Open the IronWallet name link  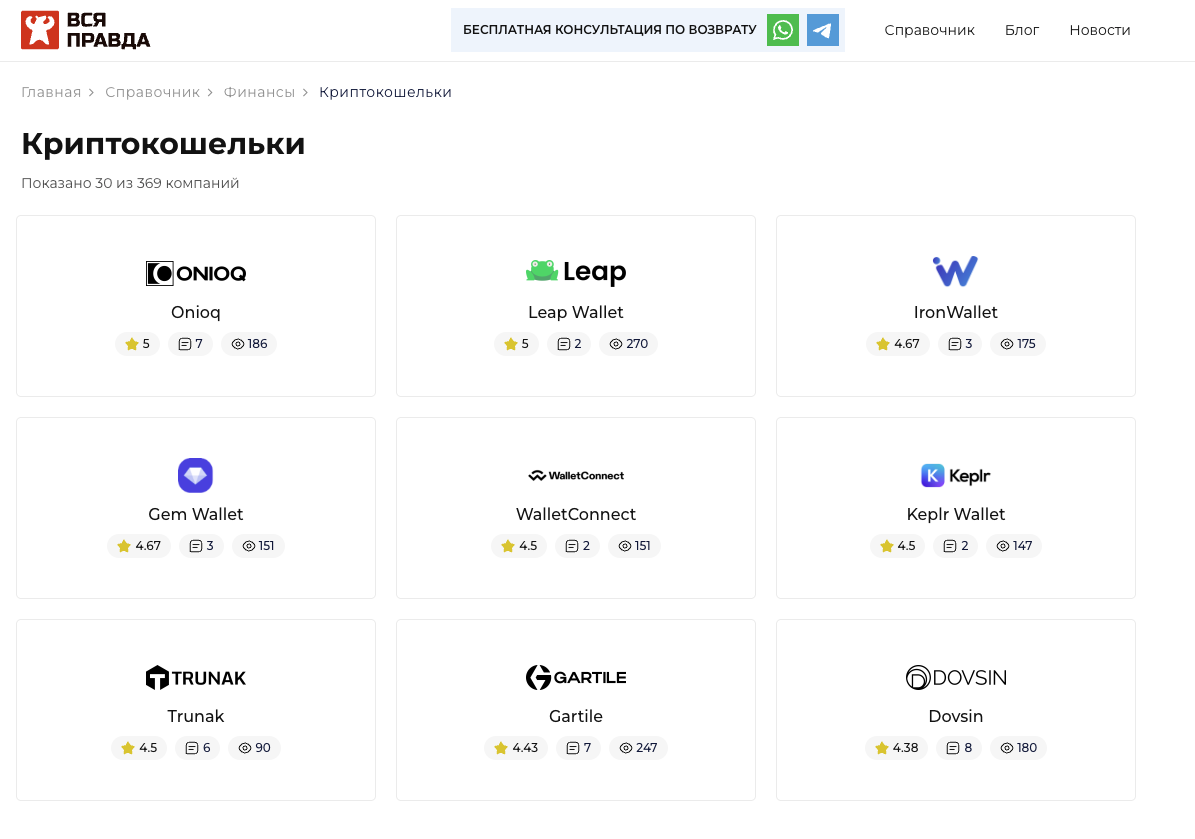[956, 312]
